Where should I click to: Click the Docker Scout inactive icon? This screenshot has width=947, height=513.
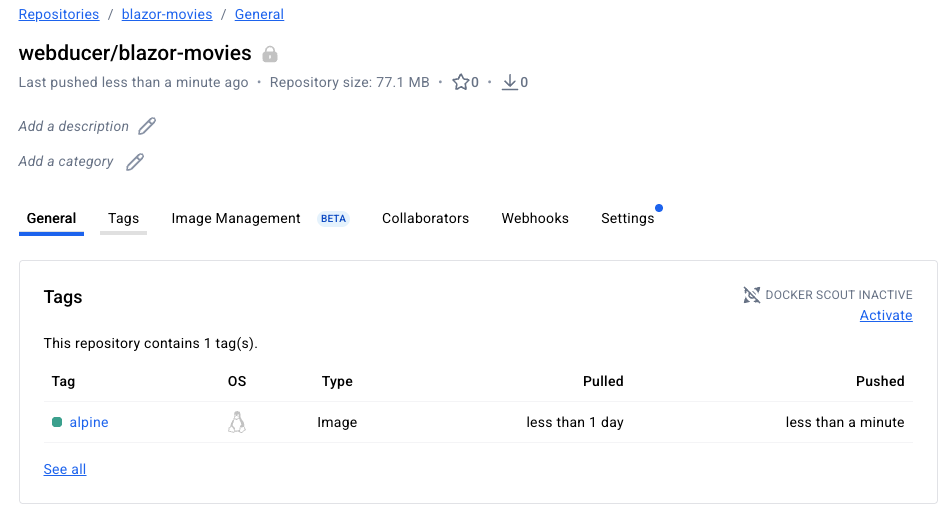click(x=752, y=295)
